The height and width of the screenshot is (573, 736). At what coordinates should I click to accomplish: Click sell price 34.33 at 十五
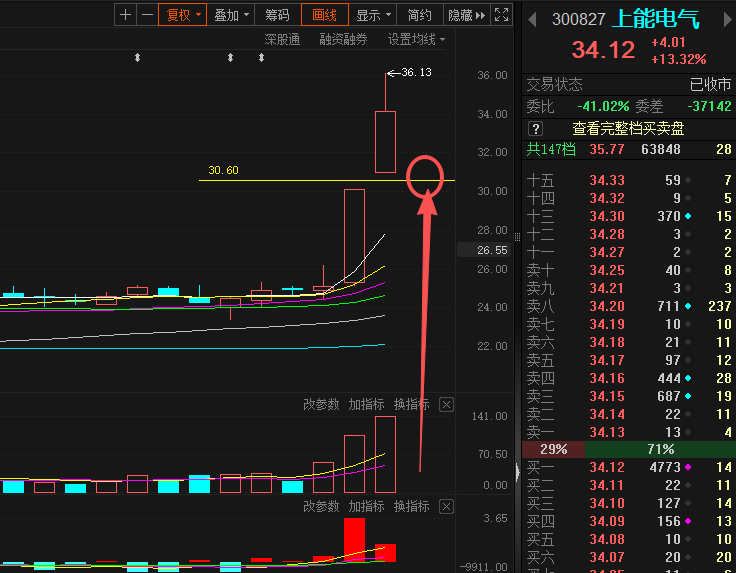607,180
